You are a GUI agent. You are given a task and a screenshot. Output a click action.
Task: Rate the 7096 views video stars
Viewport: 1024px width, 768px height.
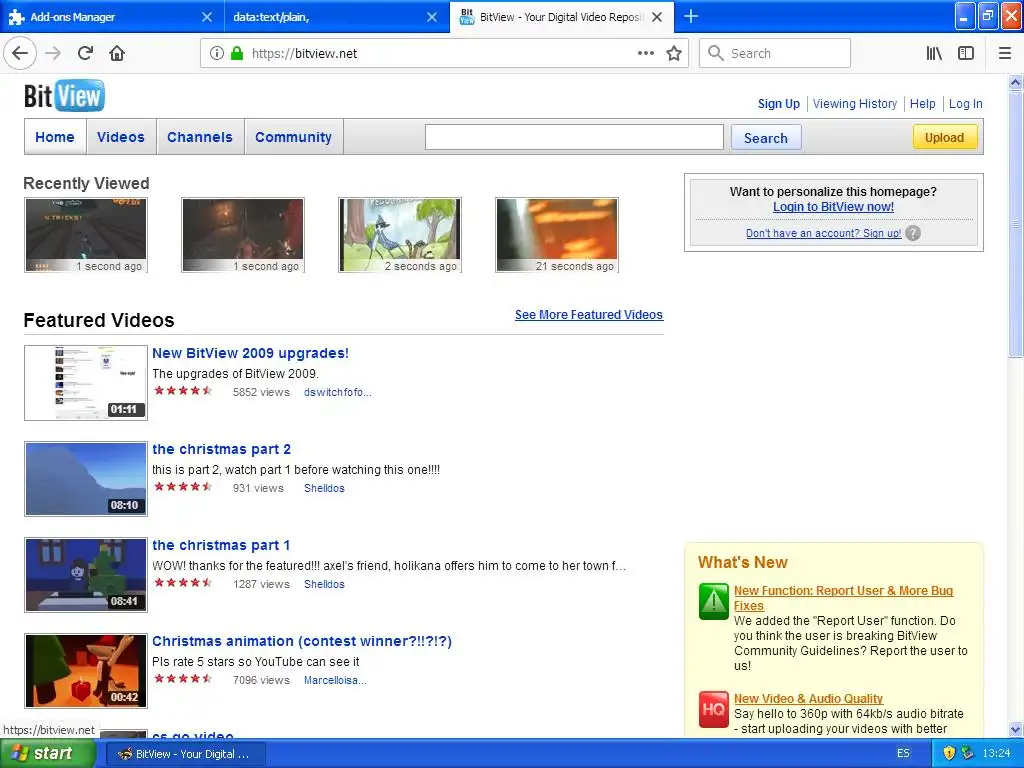pyautogui.click(x=183, y=679)
